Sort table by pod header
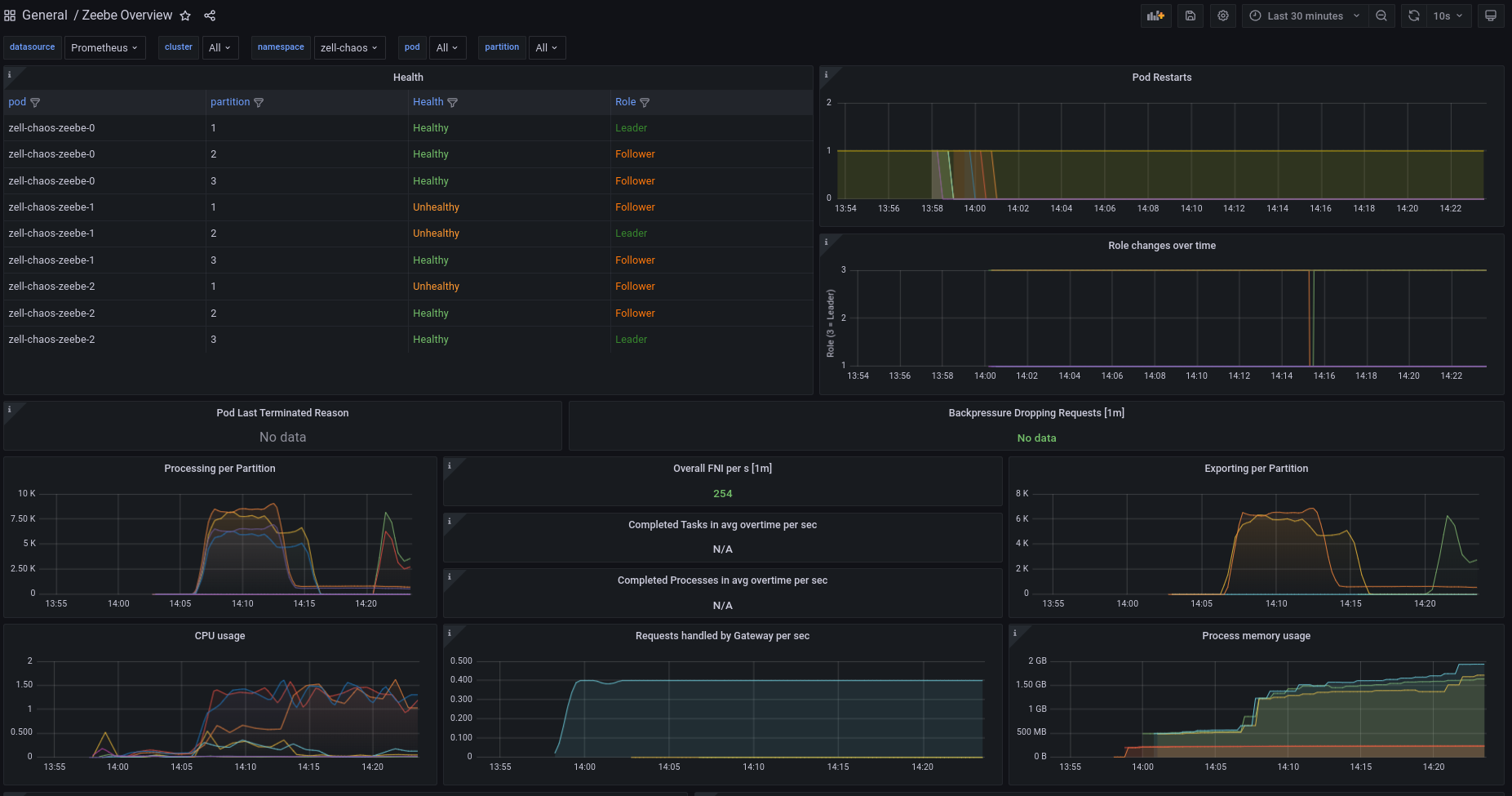The height and width of the screenshot is (796, 1512). point(17,102)
